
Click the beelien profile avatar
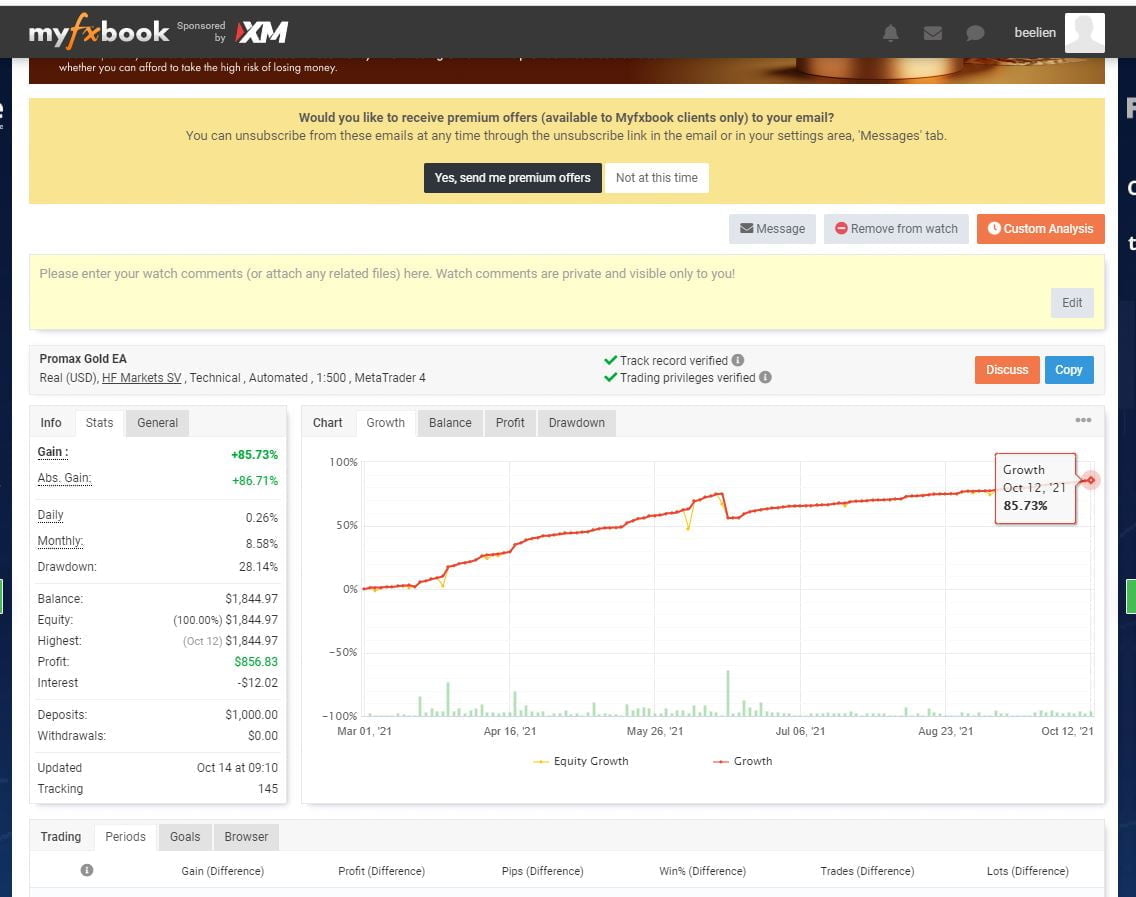pos(1084,33)
